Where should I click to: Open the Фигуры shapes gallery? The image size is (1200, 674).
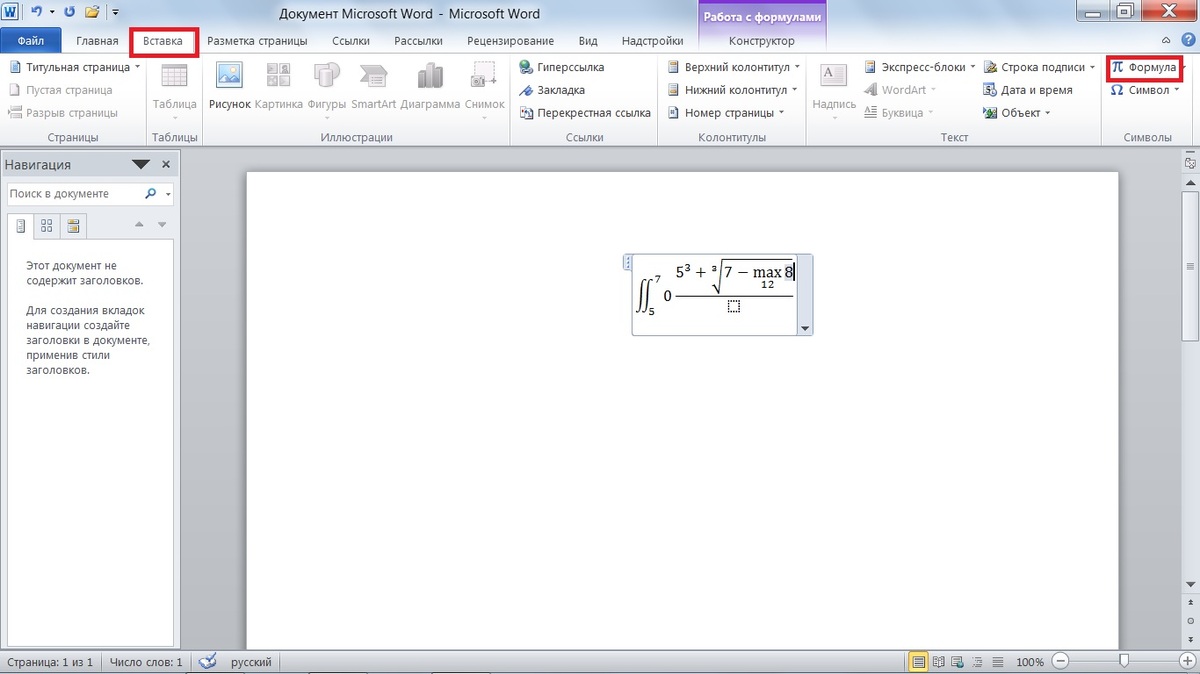(327, 87)
